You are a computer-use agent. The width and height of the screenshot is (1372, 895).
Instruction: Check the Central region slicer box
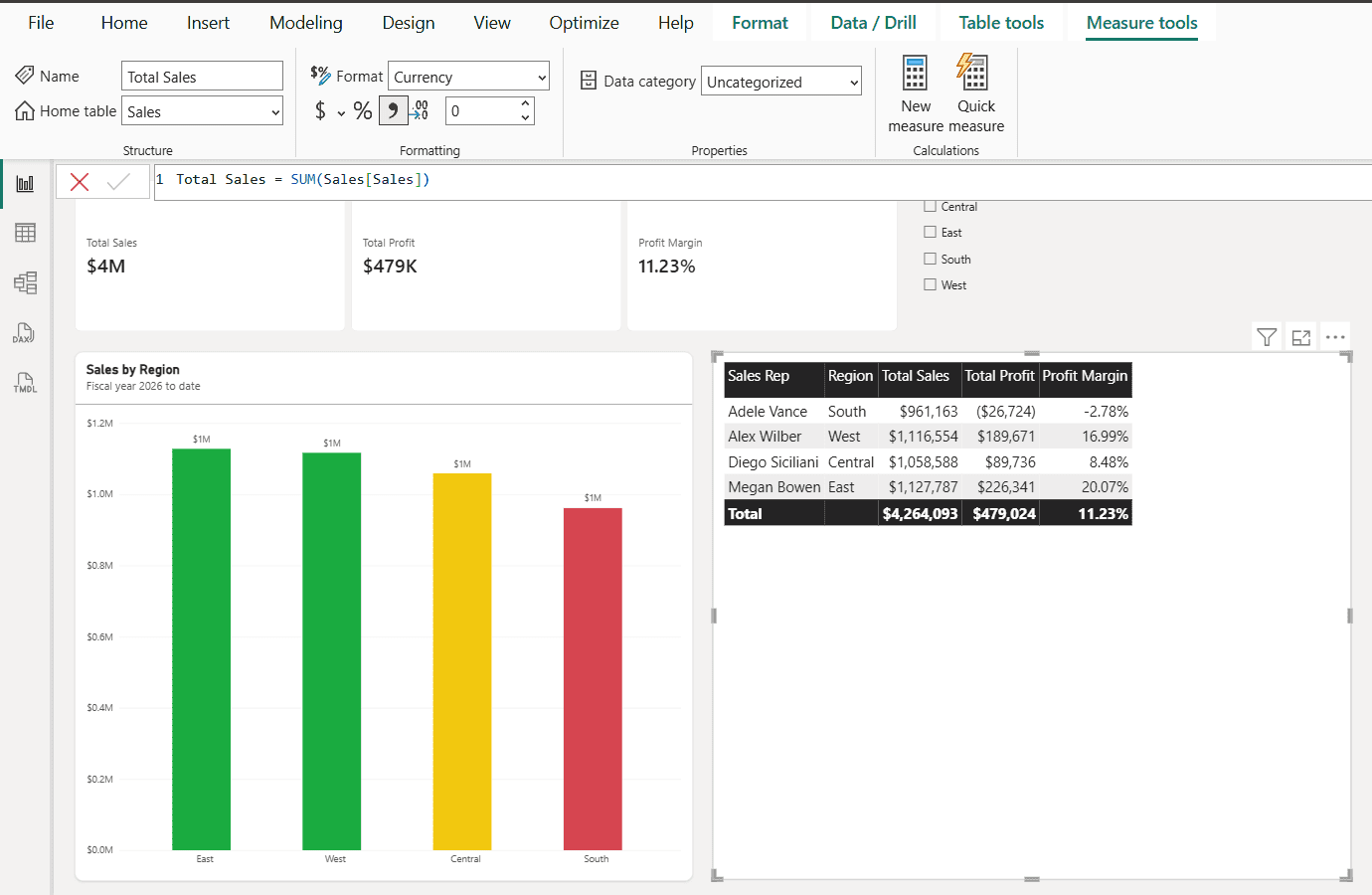[930, 206]
